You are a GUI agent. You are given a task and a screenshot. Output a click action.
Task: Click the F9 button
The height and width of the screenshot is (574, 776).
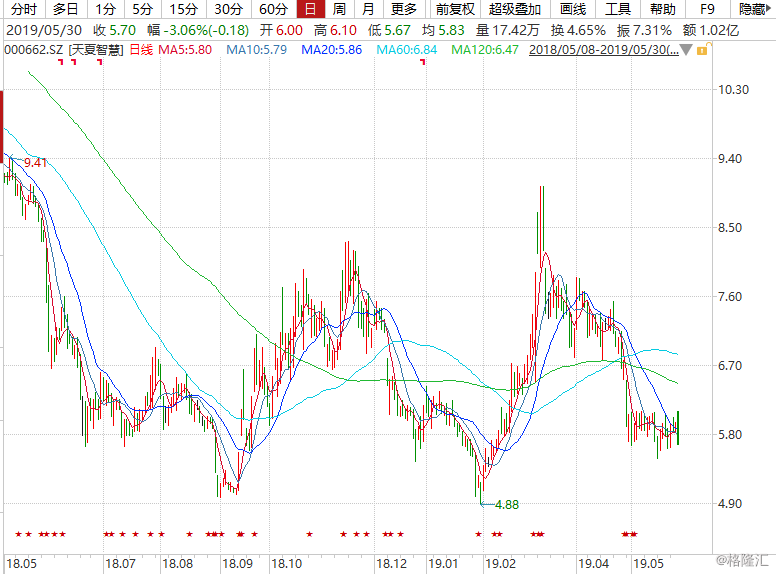pos(707,9)
